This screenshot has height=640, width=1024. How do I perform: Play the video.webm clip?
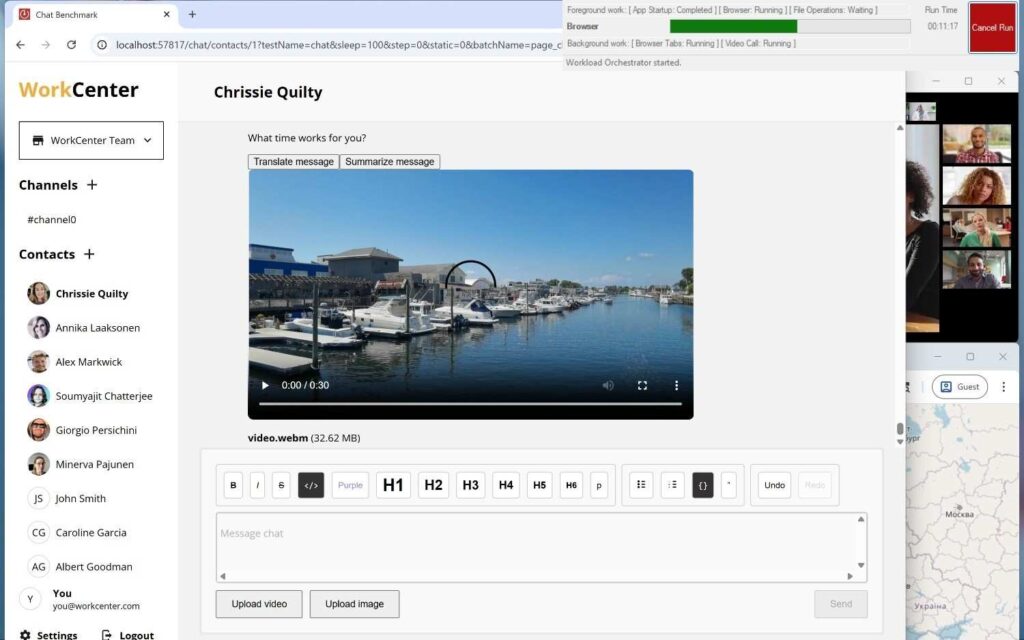[x=265, y=385]
